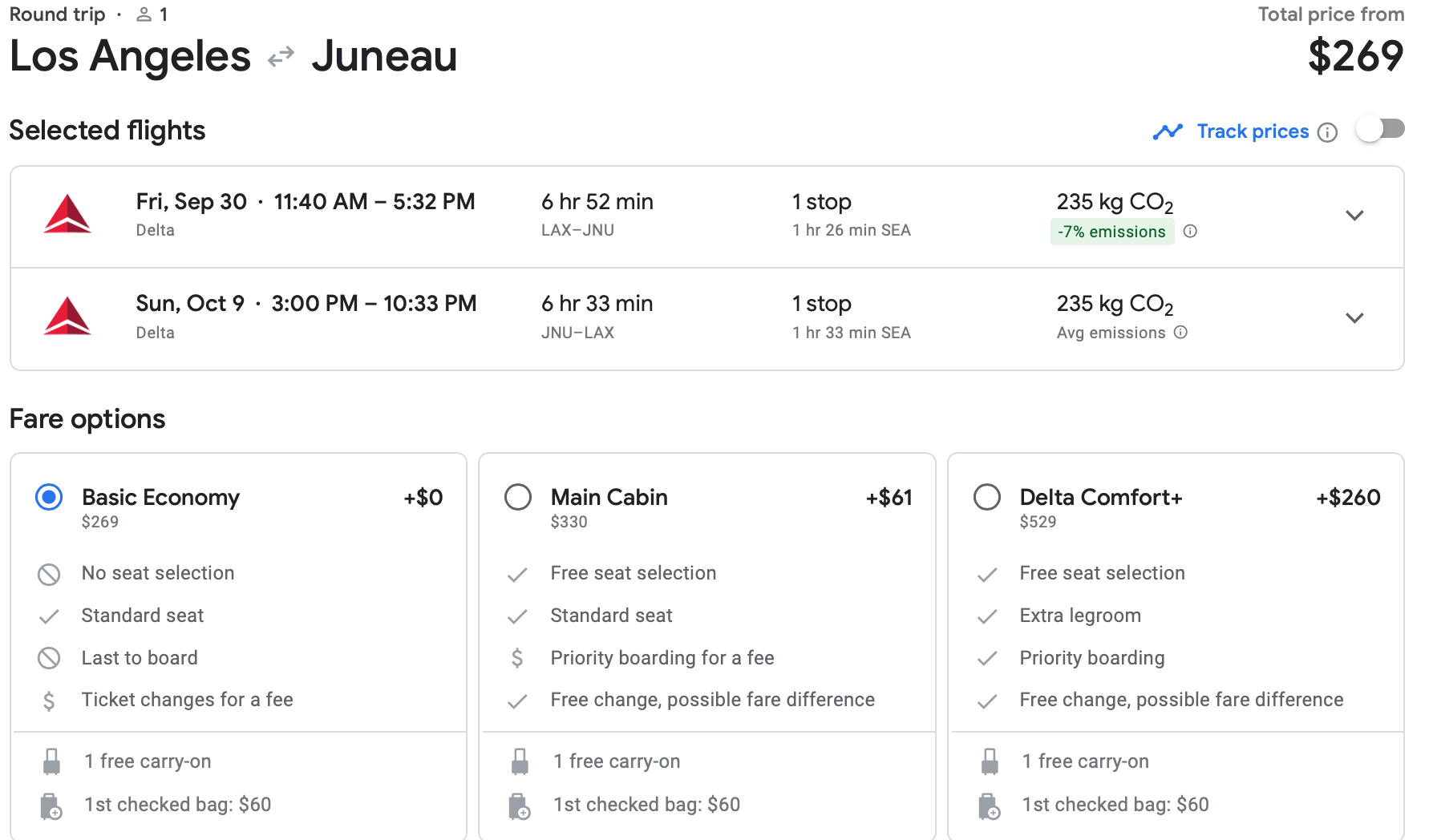Screen dimensions: 1429x840
Task: Click the Track prices link text
Action: click(1252, 131)
